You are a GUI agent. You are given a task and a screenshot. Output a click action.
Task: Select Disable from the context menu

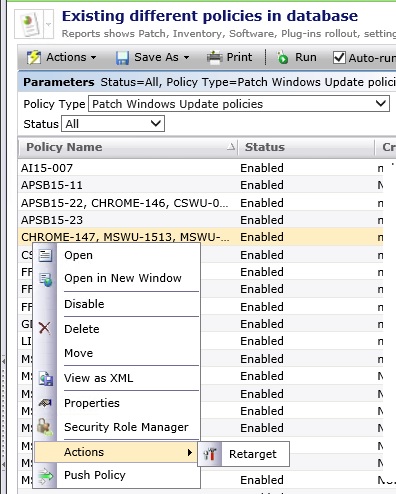tap(84, 304)
